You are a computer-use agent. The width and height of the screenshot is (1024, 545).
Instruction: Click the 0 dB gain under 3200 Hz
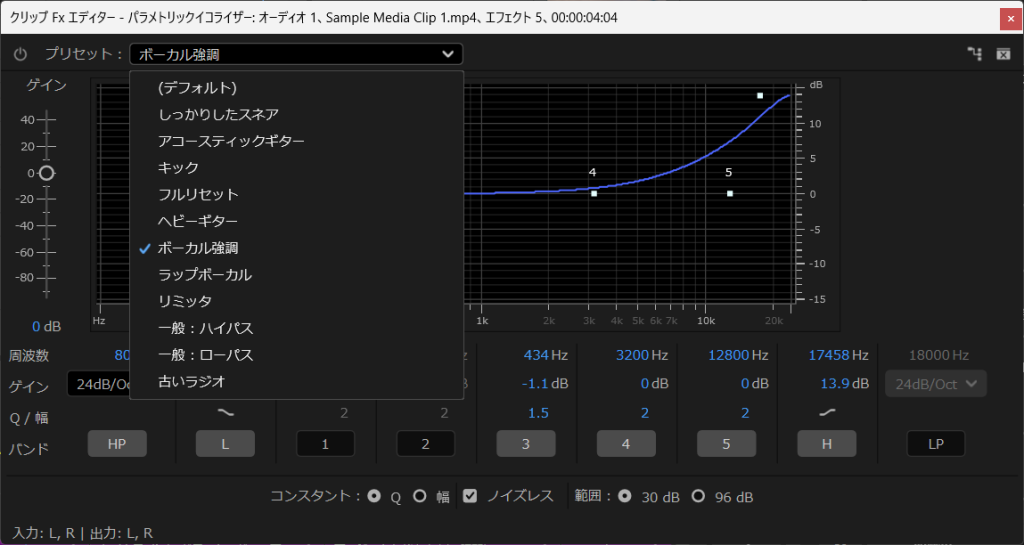click(x=654, y=384)
